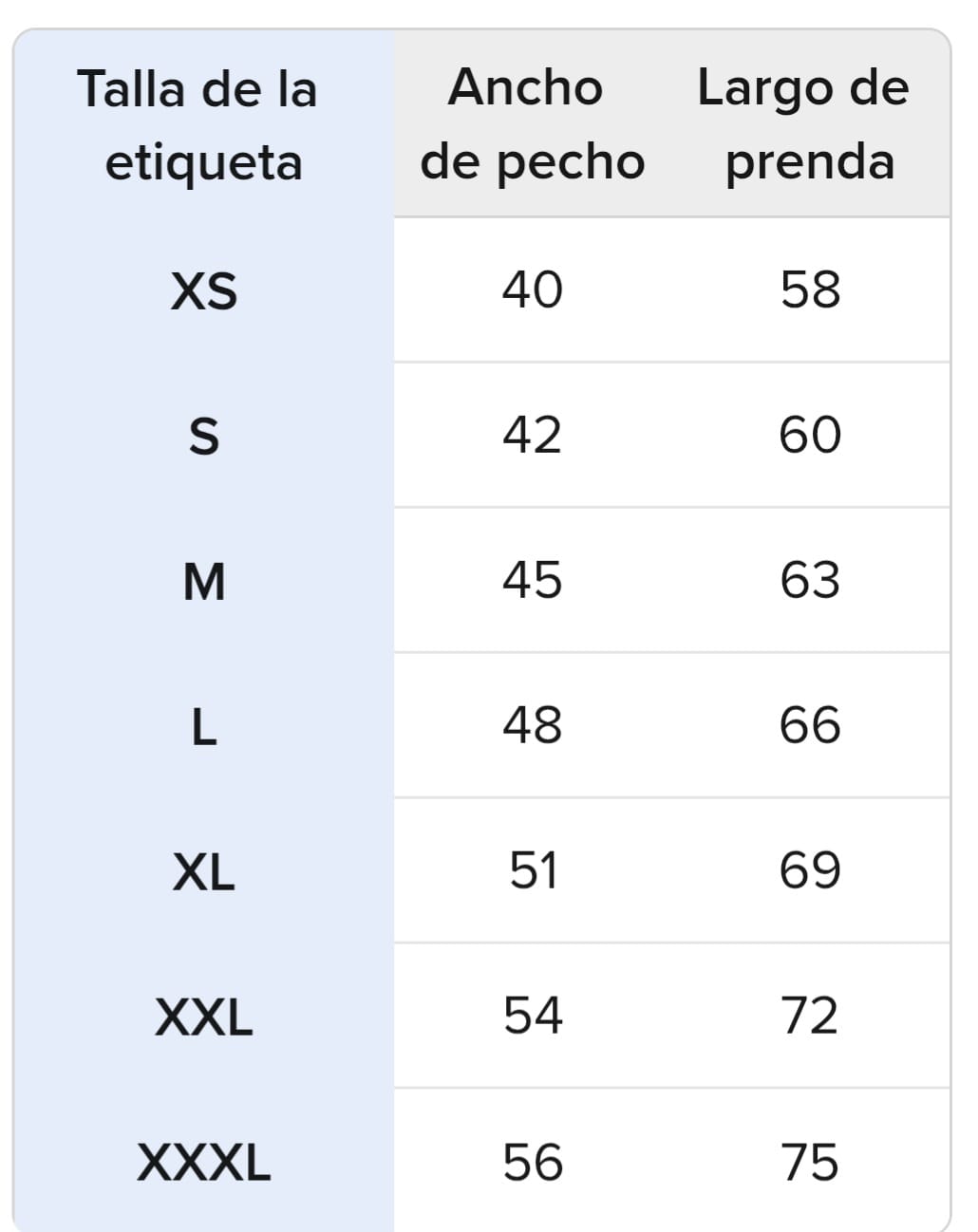Click garment length value 72
The height and width of the screenshot is (1232, 978).
click(x=810, y=1017)
